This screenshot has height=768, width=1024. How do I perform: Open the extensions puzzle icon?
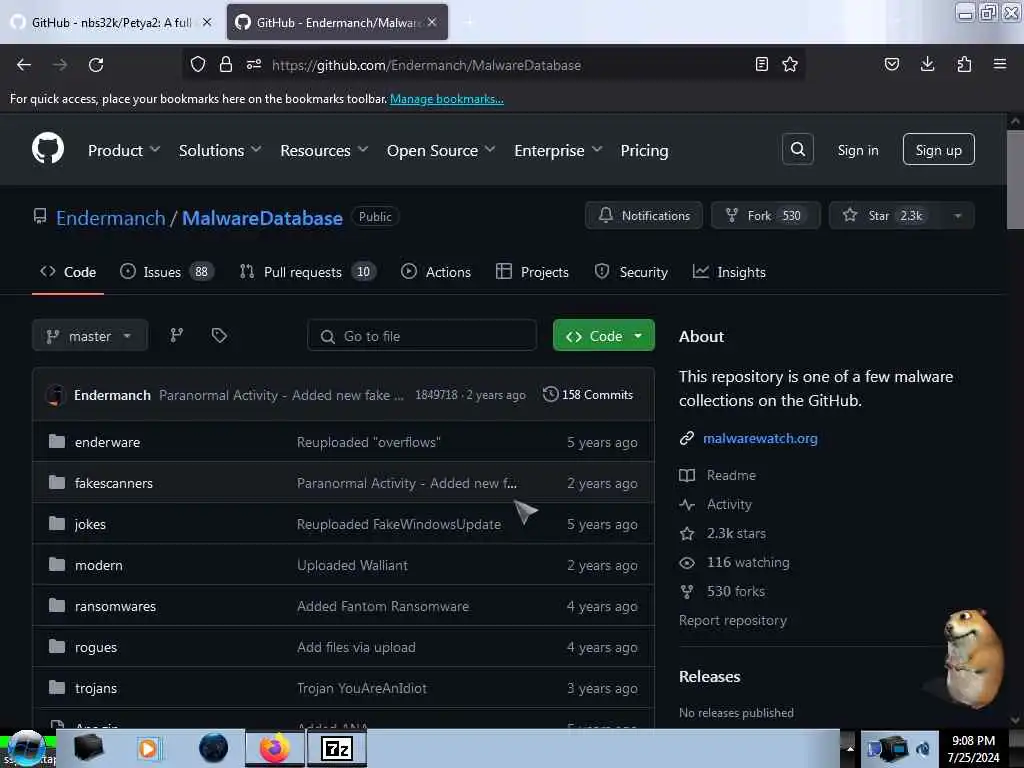point(964,64)
